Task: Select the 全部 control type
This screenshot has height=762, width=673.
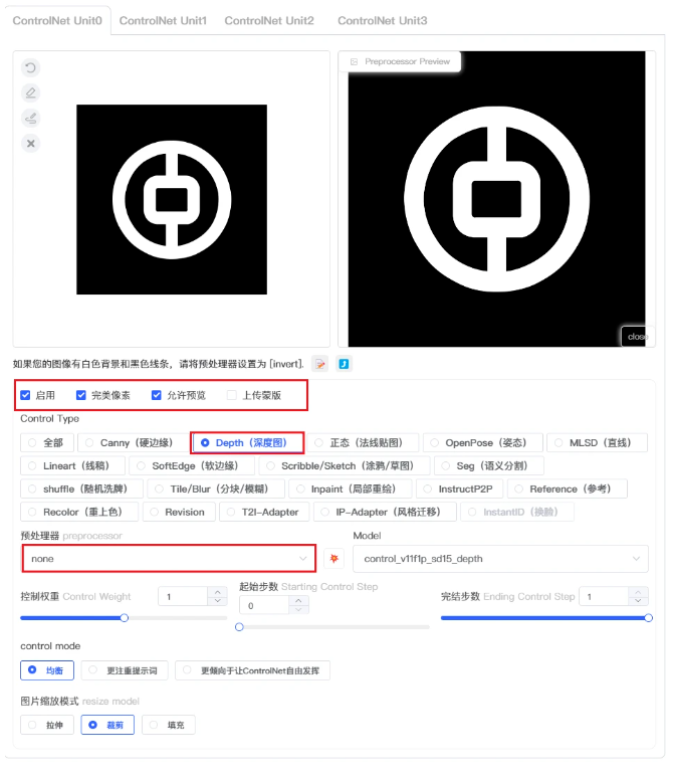Action: [47, 443]
